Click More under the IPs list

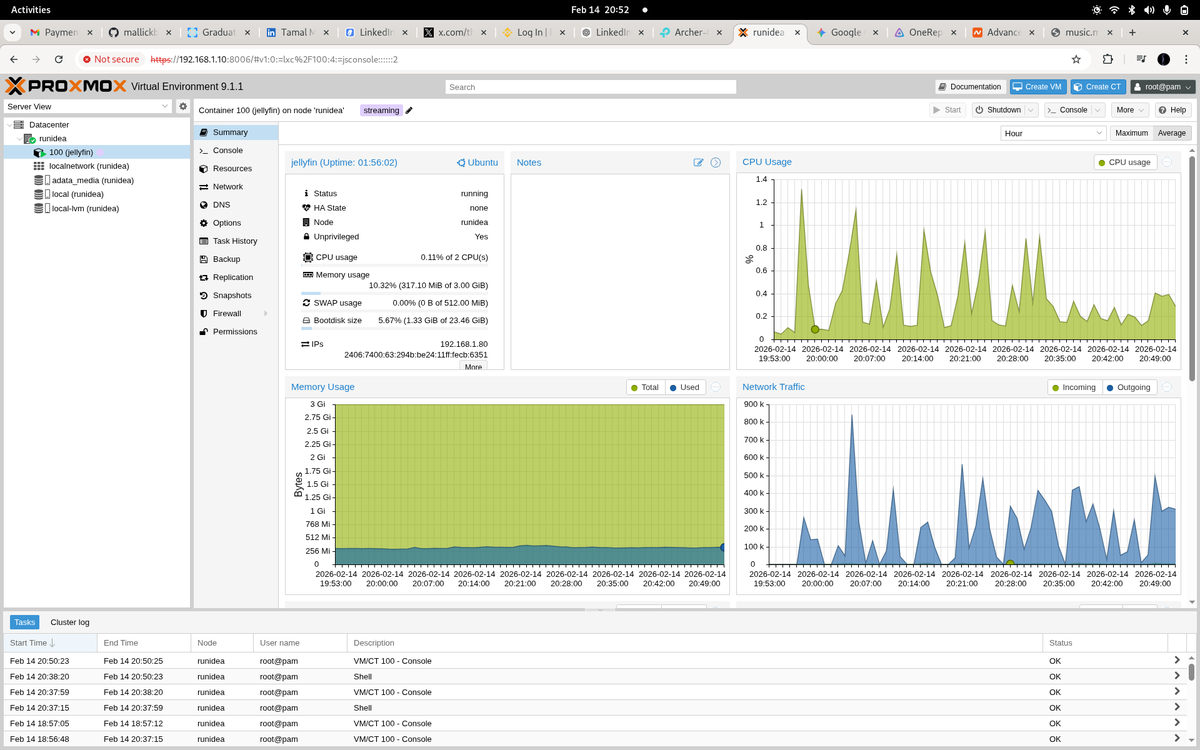click(x=474, y=367)
